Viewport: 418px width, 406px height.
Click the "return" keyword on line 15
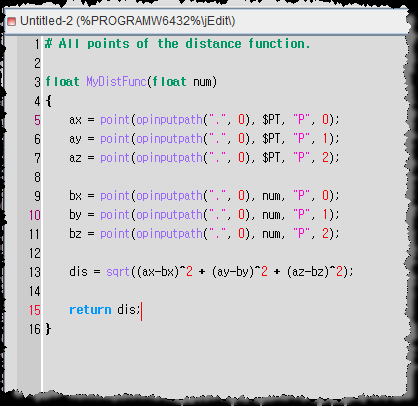(x=90, y=310)
